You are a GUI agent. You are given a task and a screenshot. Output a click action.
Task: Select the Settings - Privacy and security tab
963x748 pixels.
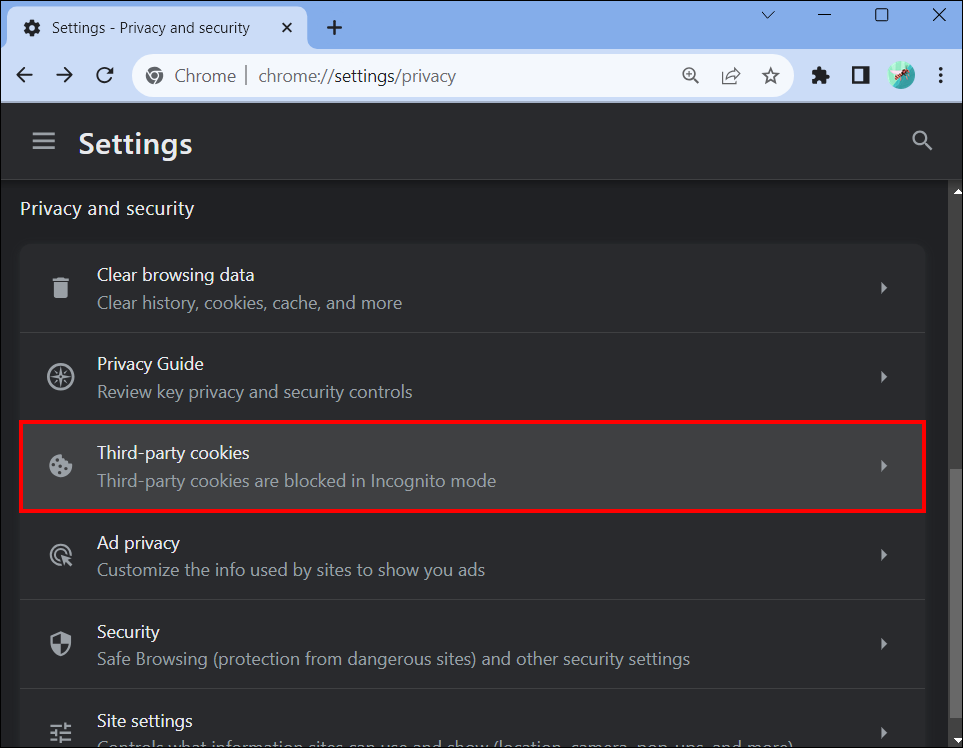[150, 28]
